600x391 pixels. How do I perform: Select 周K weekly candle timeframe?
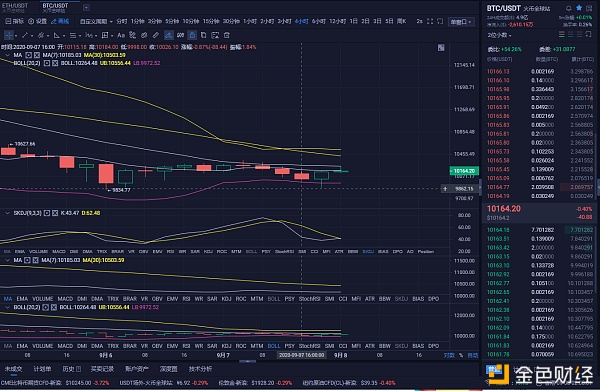tap(401, 21)
